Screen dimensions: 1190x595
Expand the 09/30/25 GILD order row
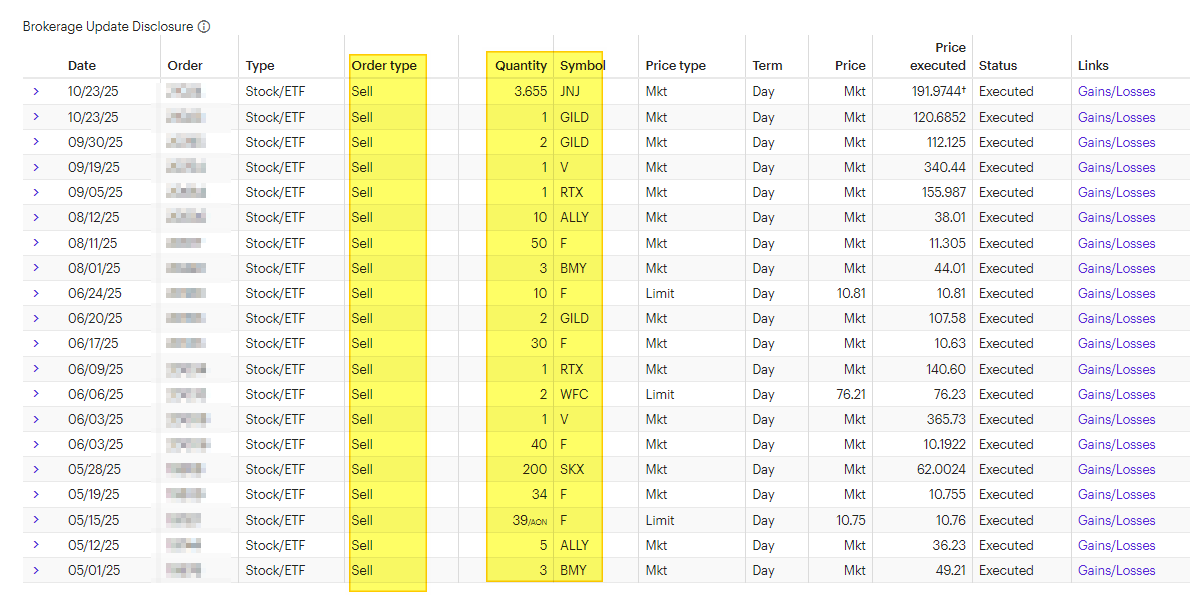pos(36,142)
